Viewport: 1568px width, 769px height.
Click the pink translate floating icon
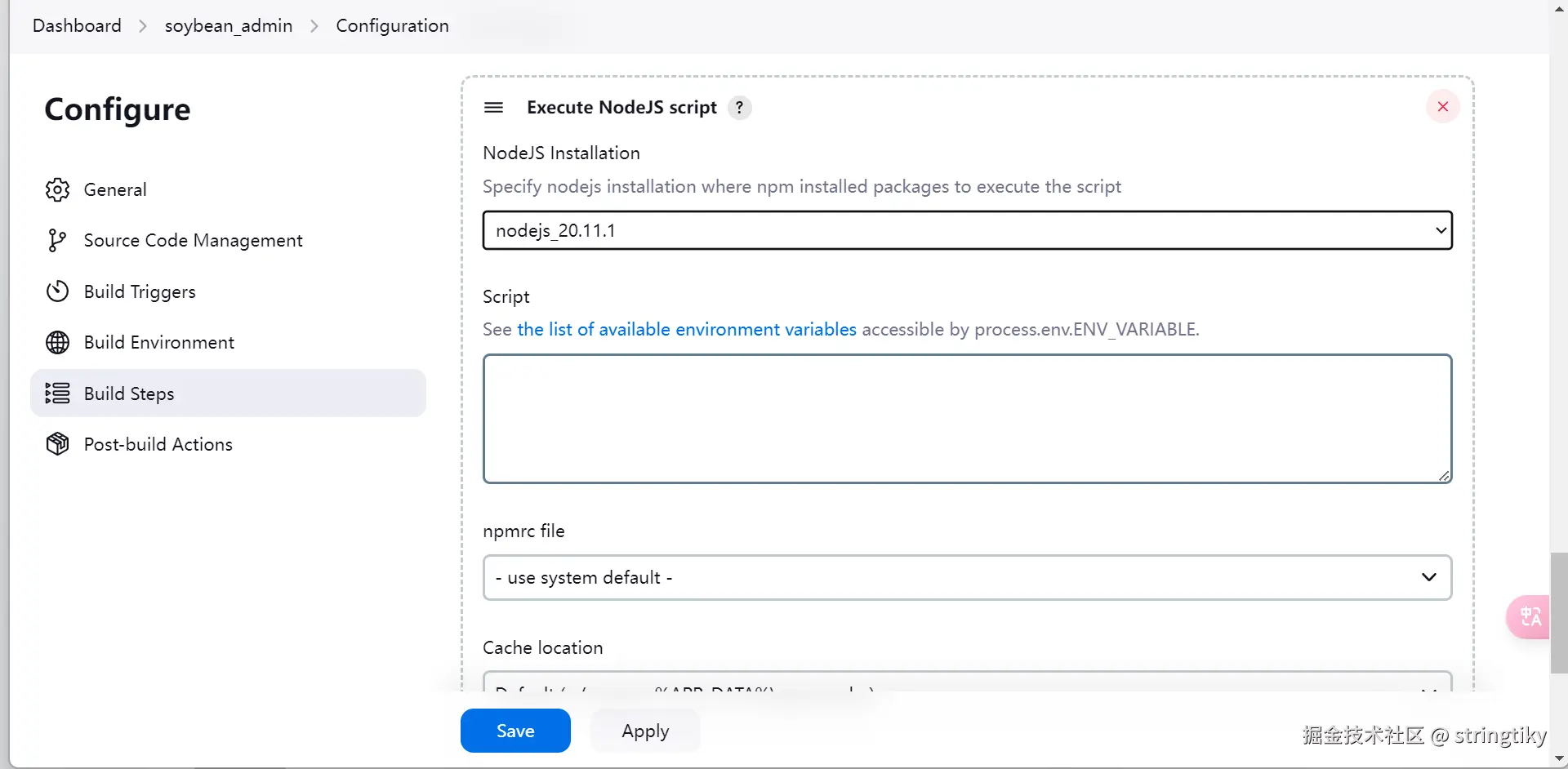tap(1529, 616)
